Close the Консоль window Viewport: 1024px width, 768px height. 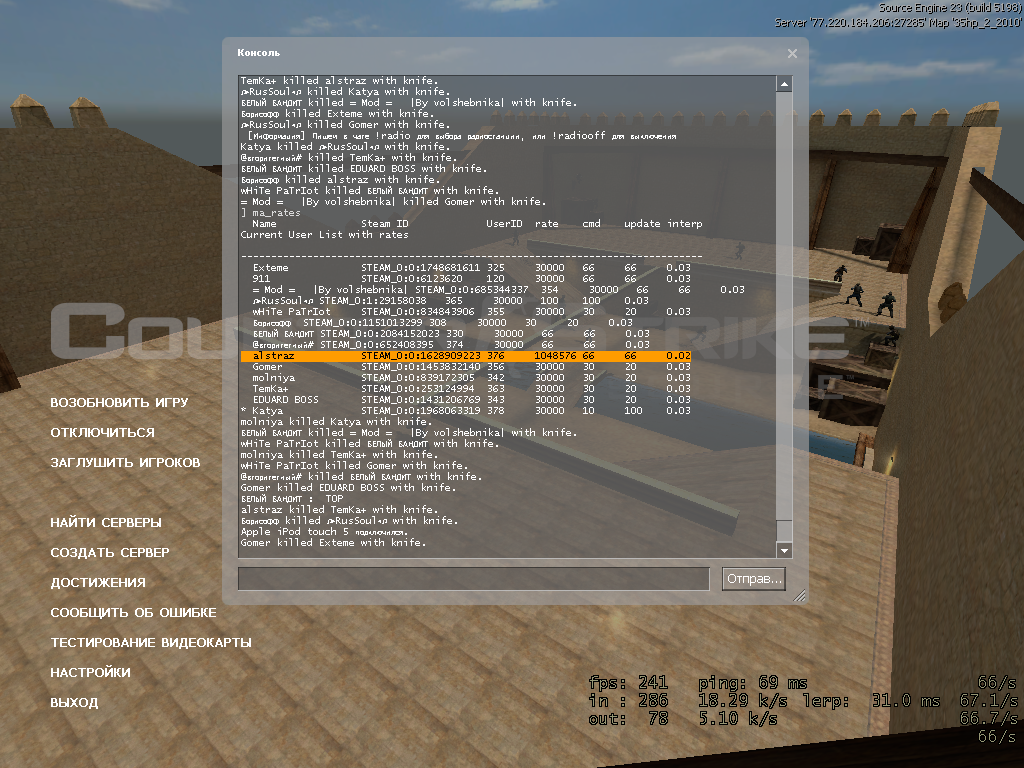(x=792, y=54)
